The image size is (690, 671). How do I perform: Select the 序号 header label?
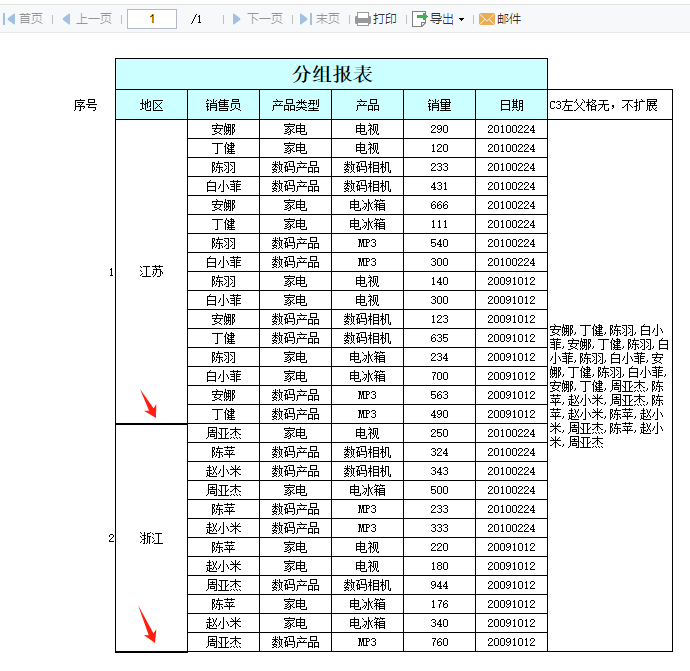[85, 105]
